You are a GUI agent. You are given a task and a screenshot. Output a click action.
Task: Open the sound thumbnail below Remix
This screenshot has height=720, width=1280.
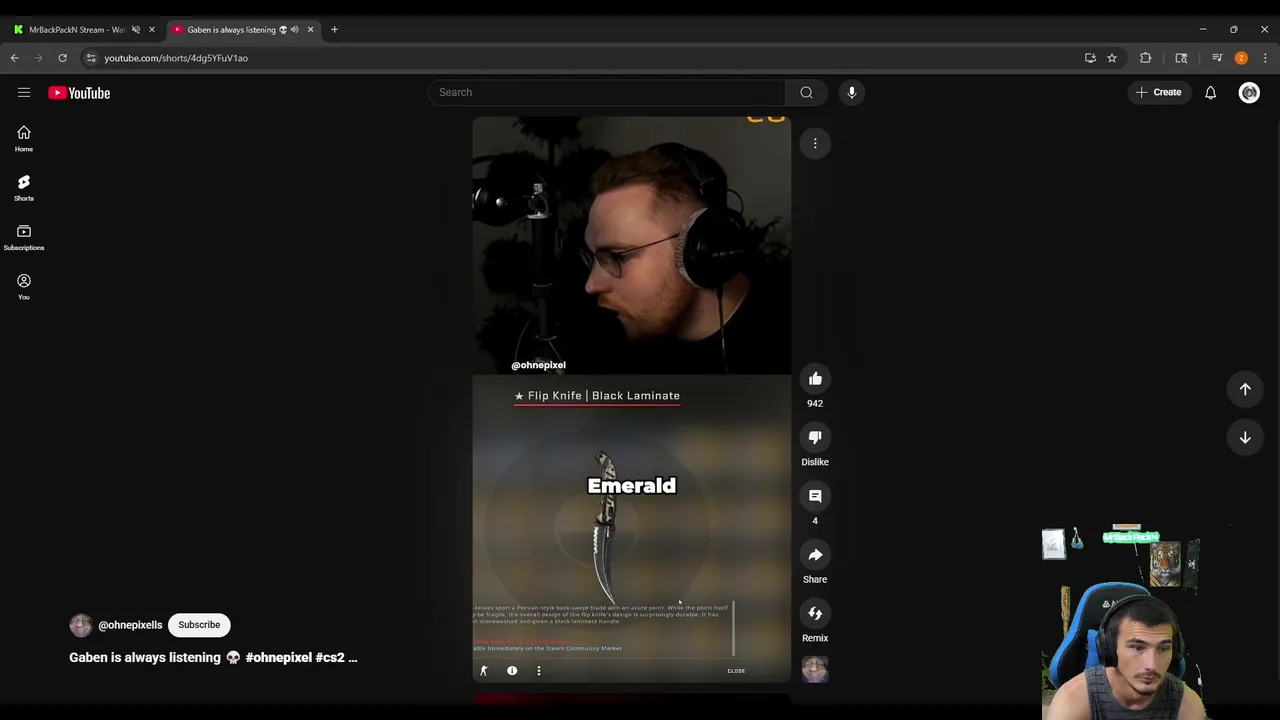[x=815, y=670]
